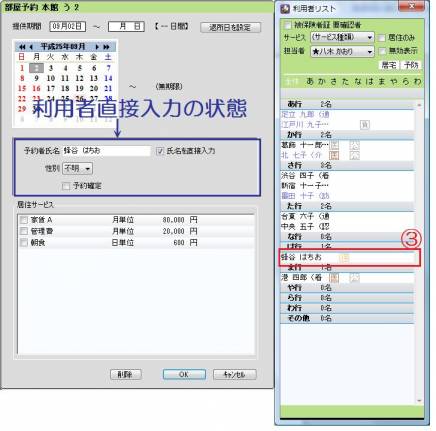Click the や行 group header
This screenshot has height=431, width=436.
tap(347, 288)
